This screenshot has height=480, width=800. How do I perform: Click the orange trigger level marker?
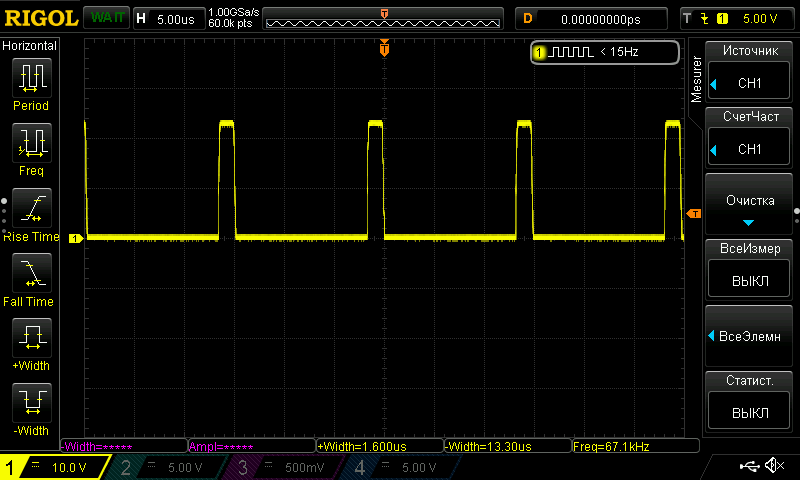(693, 214)
